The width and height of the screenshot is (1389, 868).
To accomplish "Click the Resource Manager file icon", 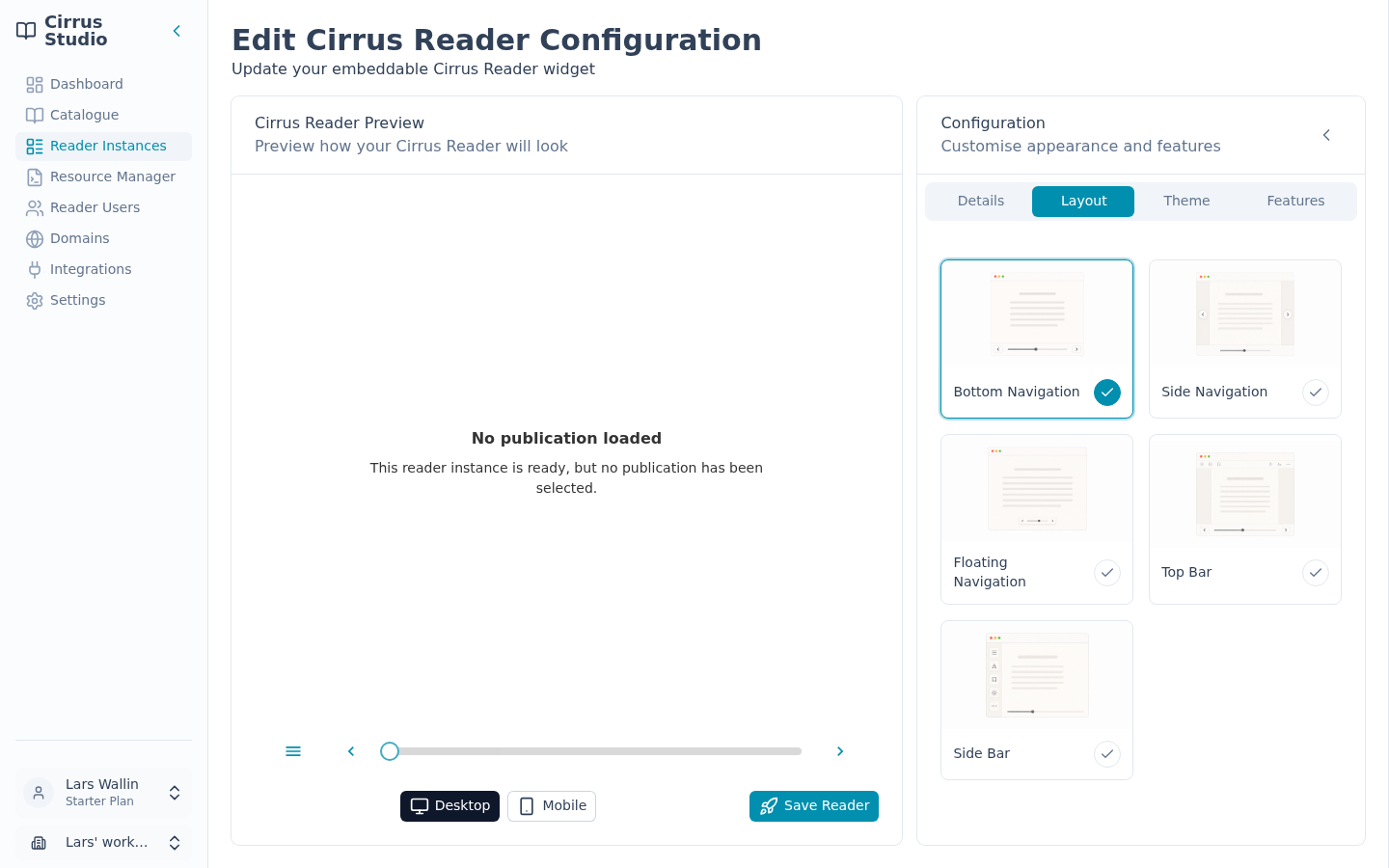I will pyautogui.click(x=35, y=177).
